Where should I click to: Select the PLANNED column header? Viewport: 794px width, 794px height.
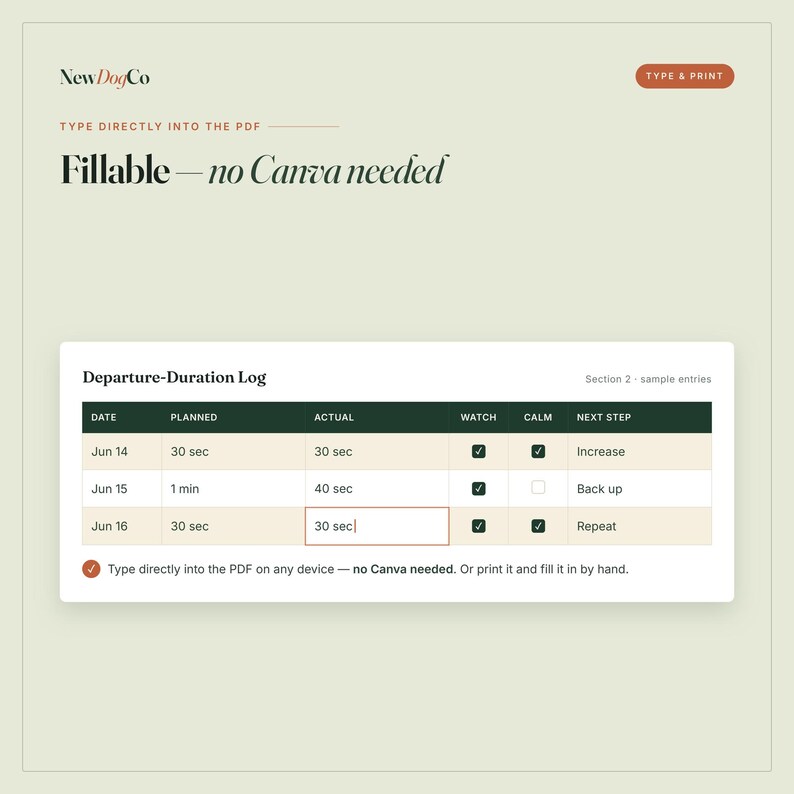click(x=233, y=417)
